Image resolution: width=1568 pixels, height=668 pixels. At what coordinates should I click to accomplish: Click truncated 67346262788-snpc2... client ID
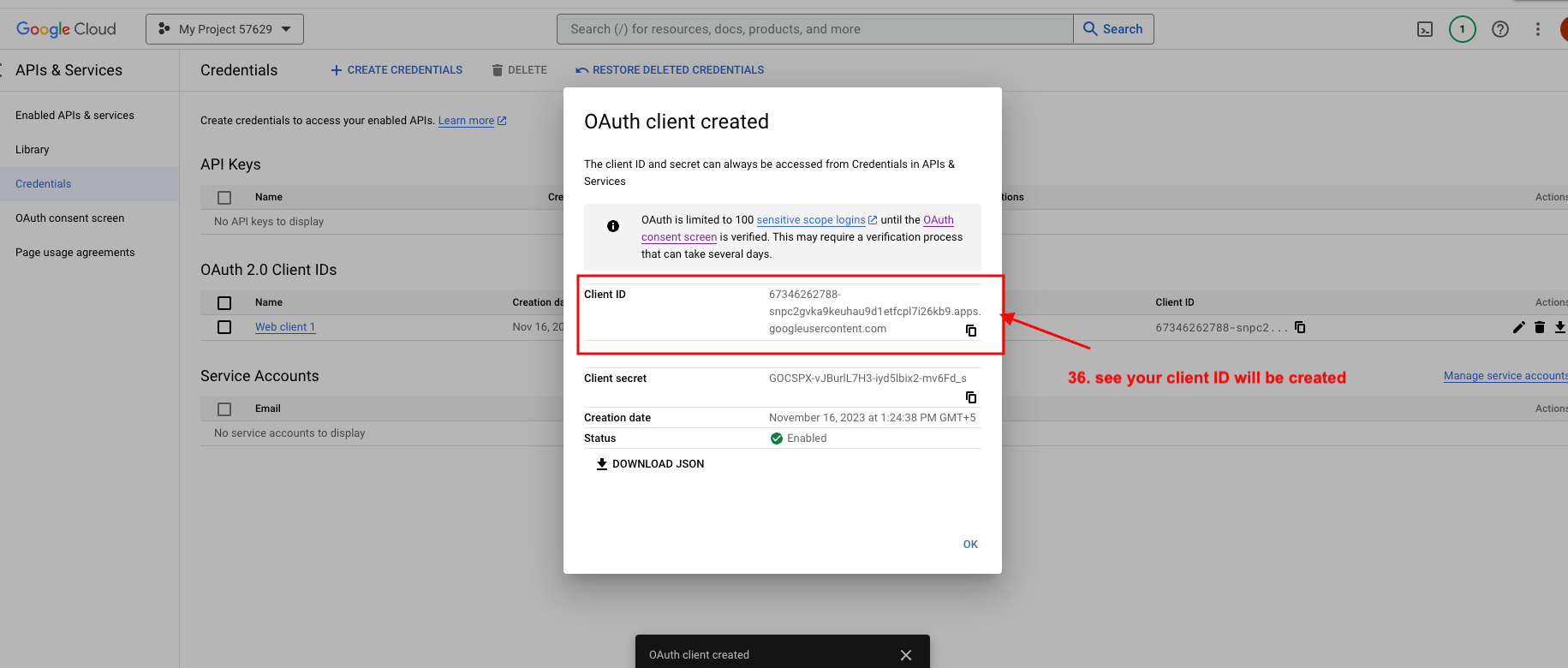[x=1221, y=328]
